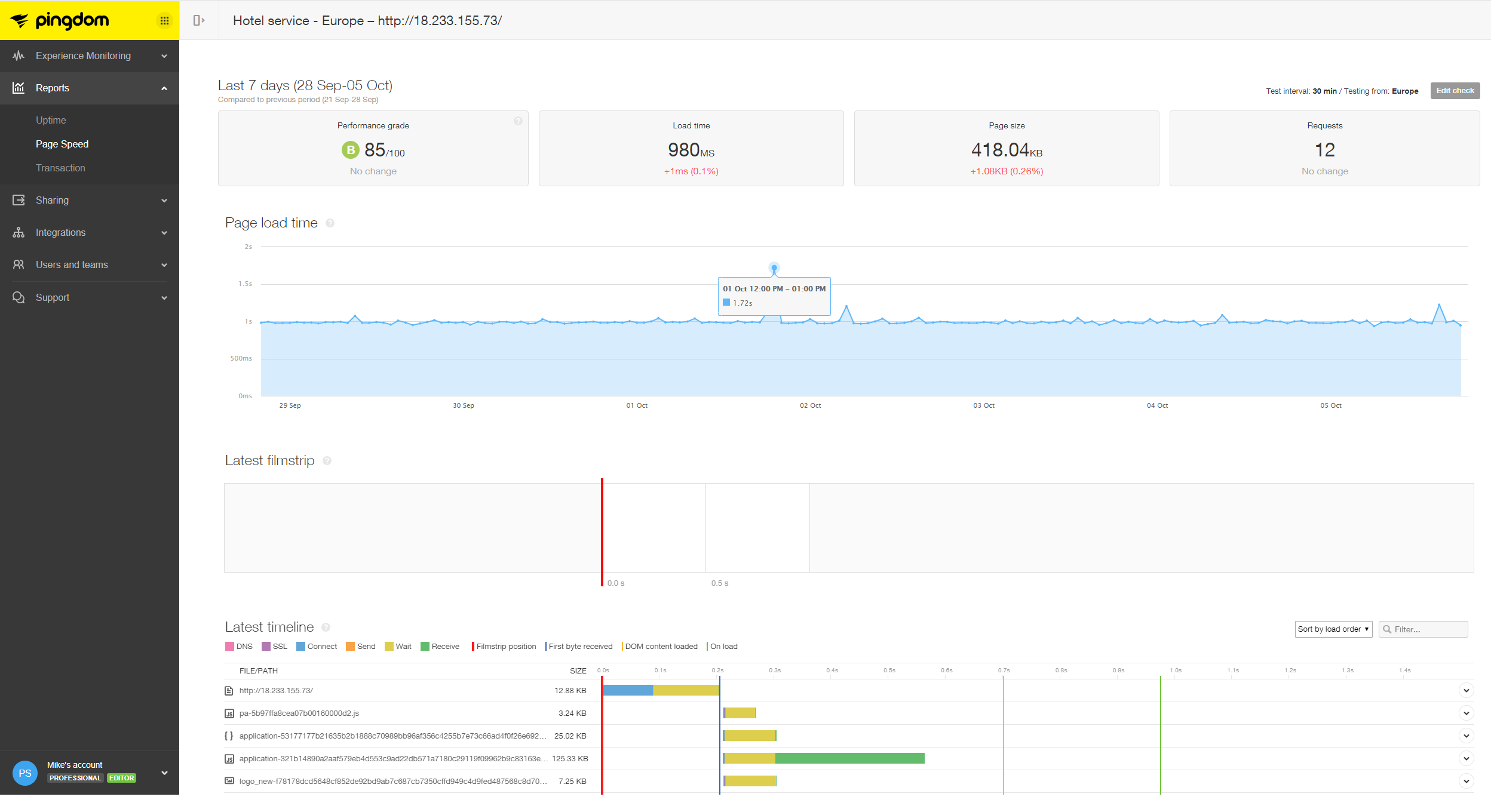
Task: Open Performance grade help tooltip icon
Action: pyautogui.click(x=518, y=121)
